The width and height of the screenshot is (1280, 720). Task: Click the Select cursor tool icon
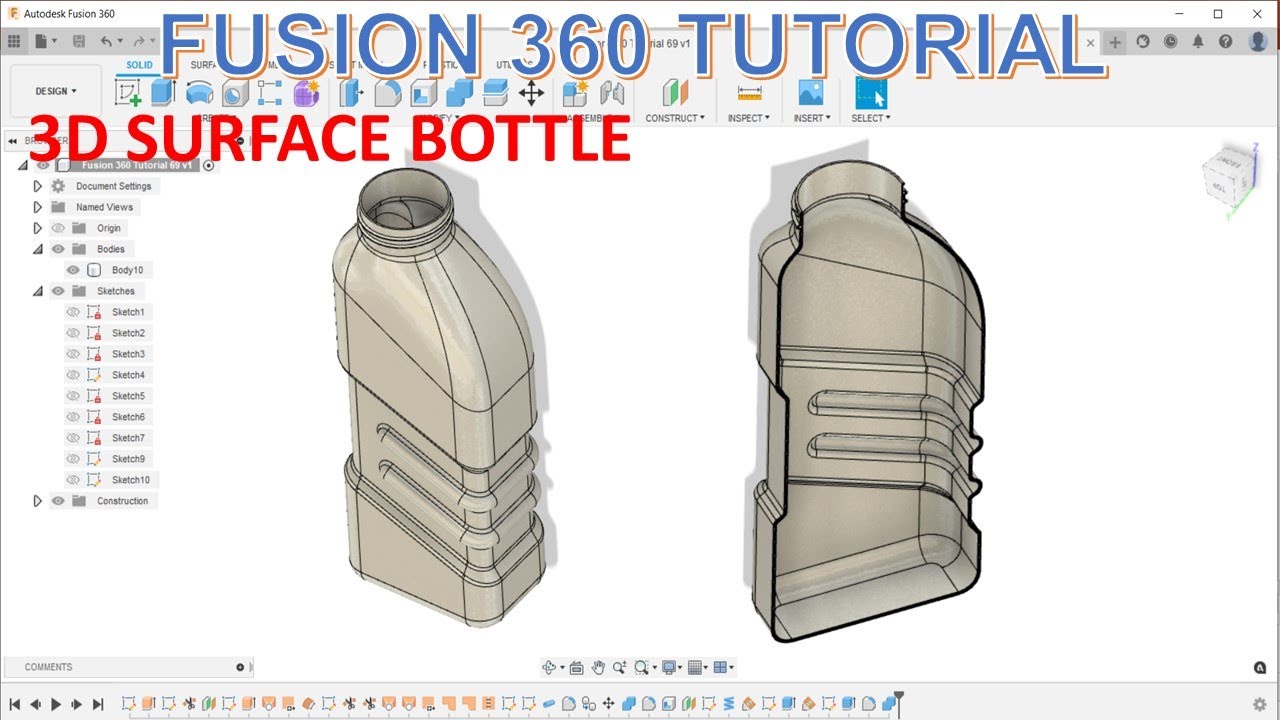[871, 93]
